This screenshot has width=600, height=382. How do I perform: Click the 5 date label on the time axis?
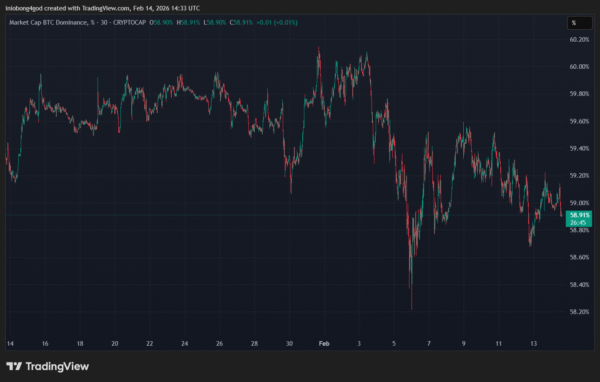394,344
